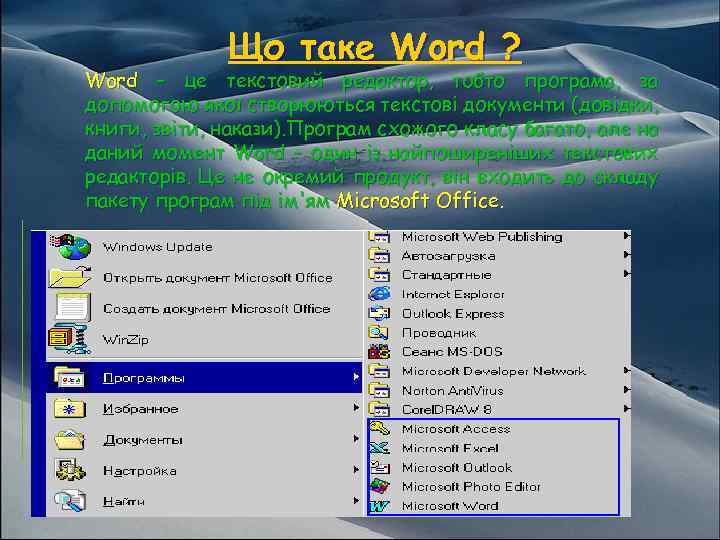Image resolution: width=720 pixels, height=540 pixels.
Task: Click the CorelDRAW 8 folder icon
Action: [x=379, y=409]
